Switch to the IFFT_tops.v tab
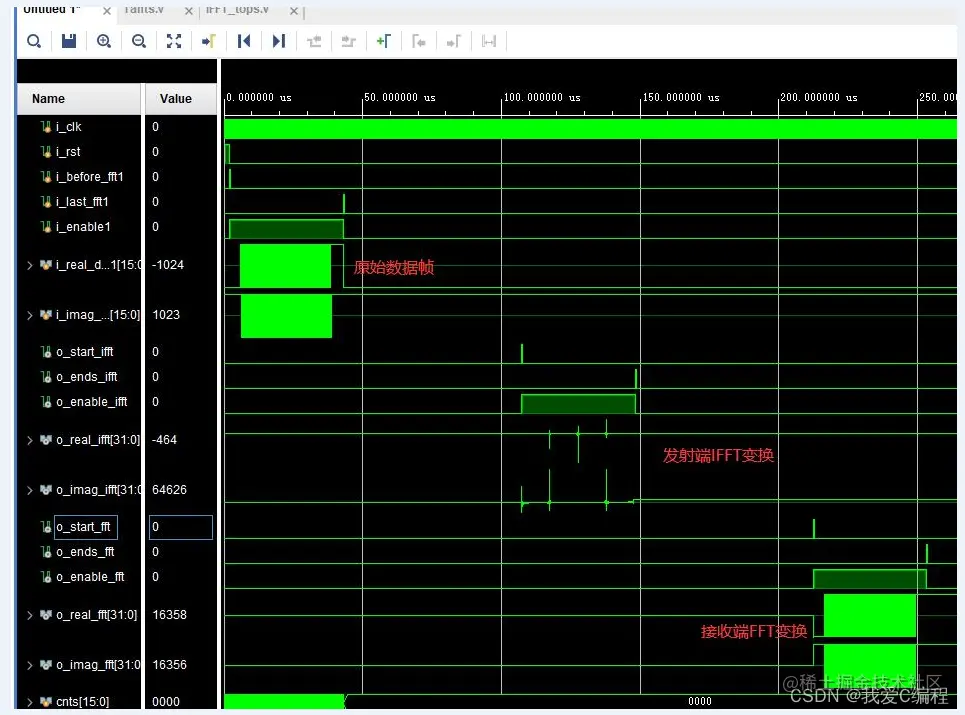 click(237, 10)
